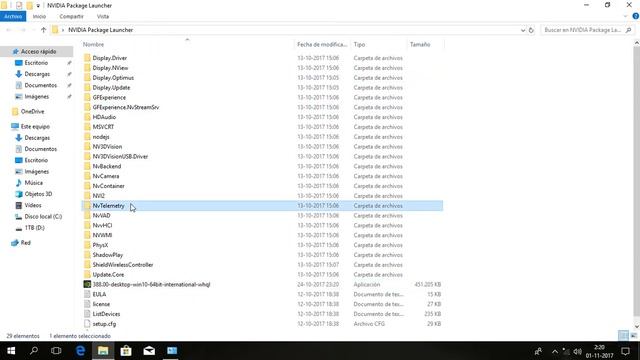Select Acceso rápido in navigation pane
This screenshot has height=360, width=640.
pos(38,51)
